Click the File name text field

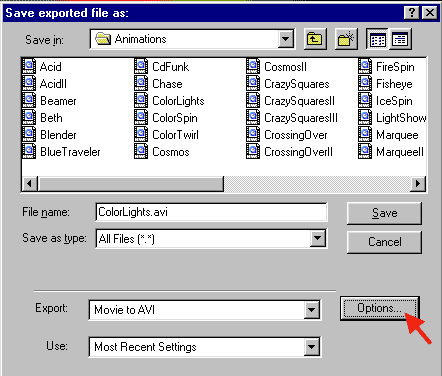click(x=211, y=212)
